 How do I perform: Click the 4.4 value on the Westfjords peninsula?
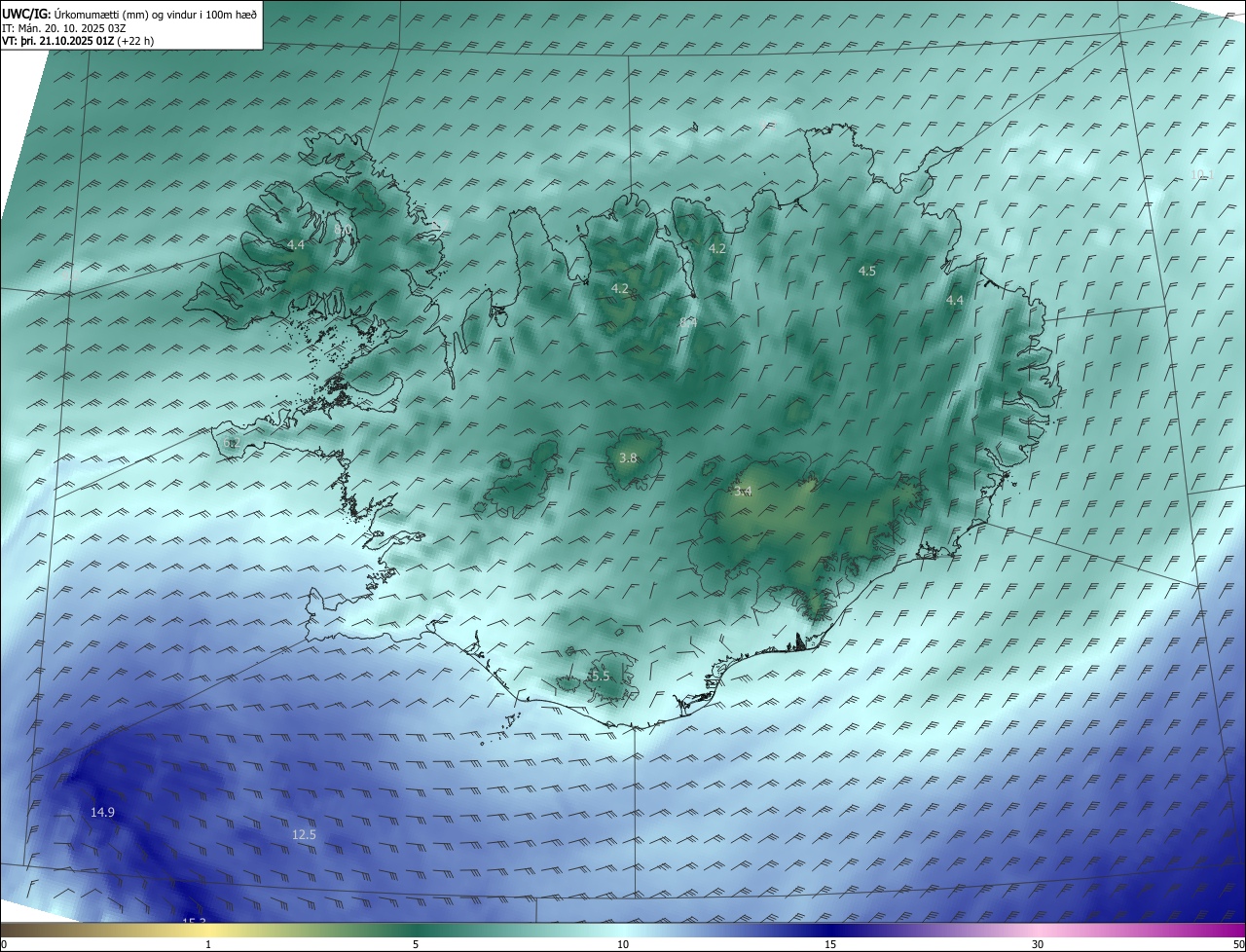pos(296,245)
